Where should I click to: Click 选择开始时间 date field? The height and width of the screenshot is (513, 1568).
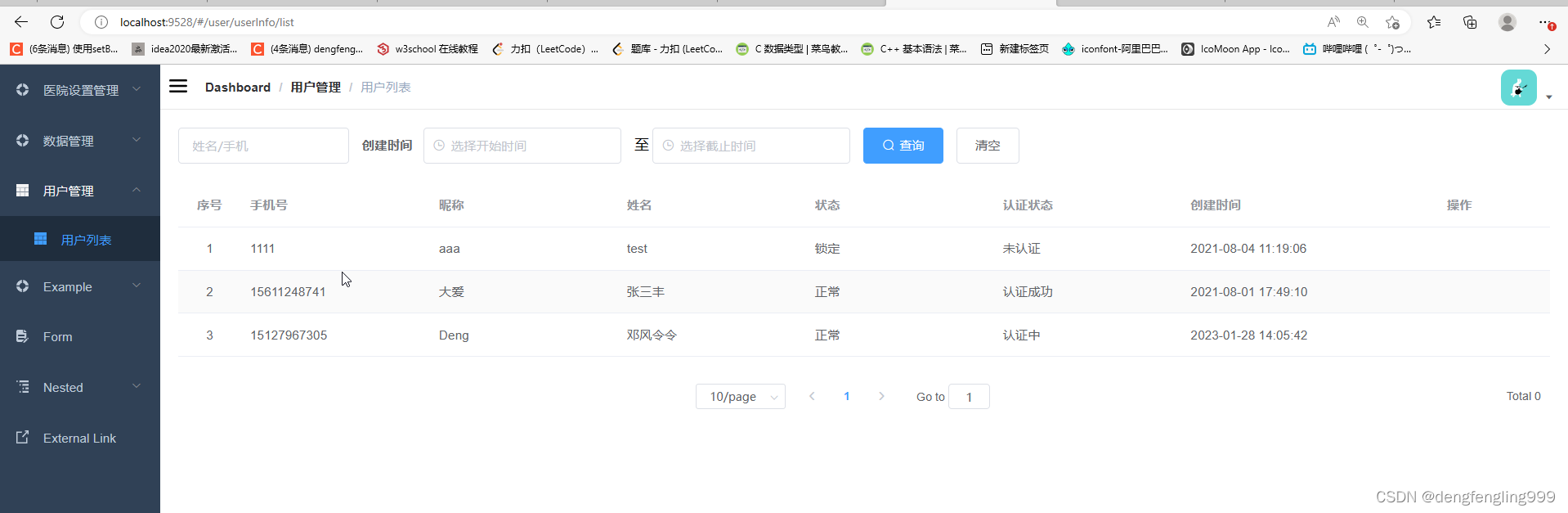click(x=522, y=145)
